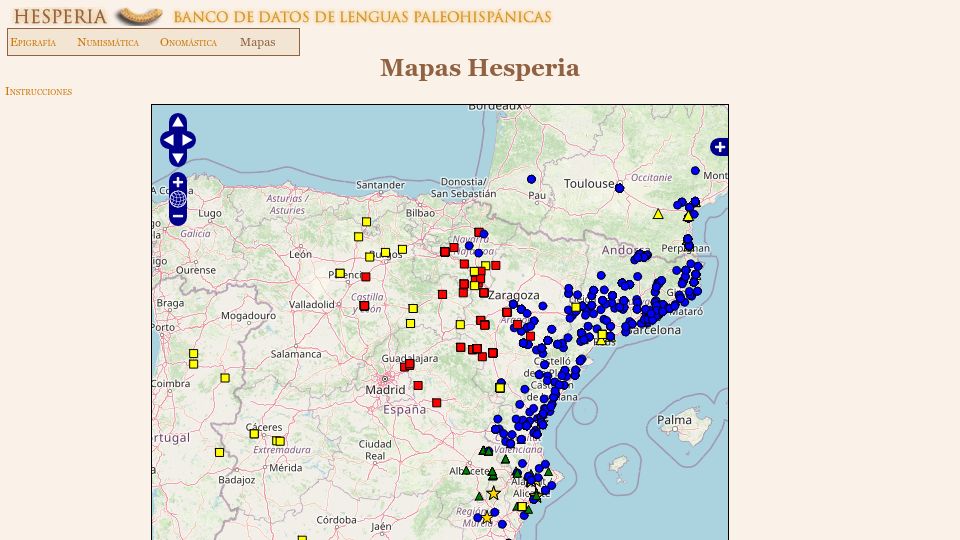The height and width of the screenshot is (540, 960).
Task: Select the red square marker east of Madrid
Action: click(x=418, y=386)
